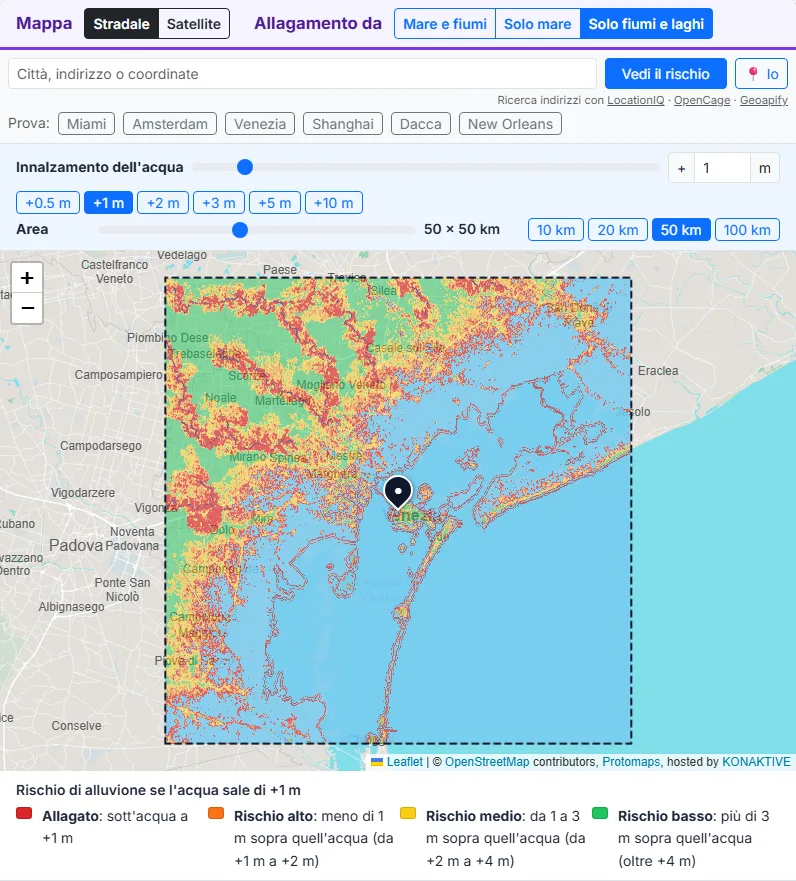This screenshot has width=796, height=881.
Task: Open the OpenCage link
Action: 702,100
